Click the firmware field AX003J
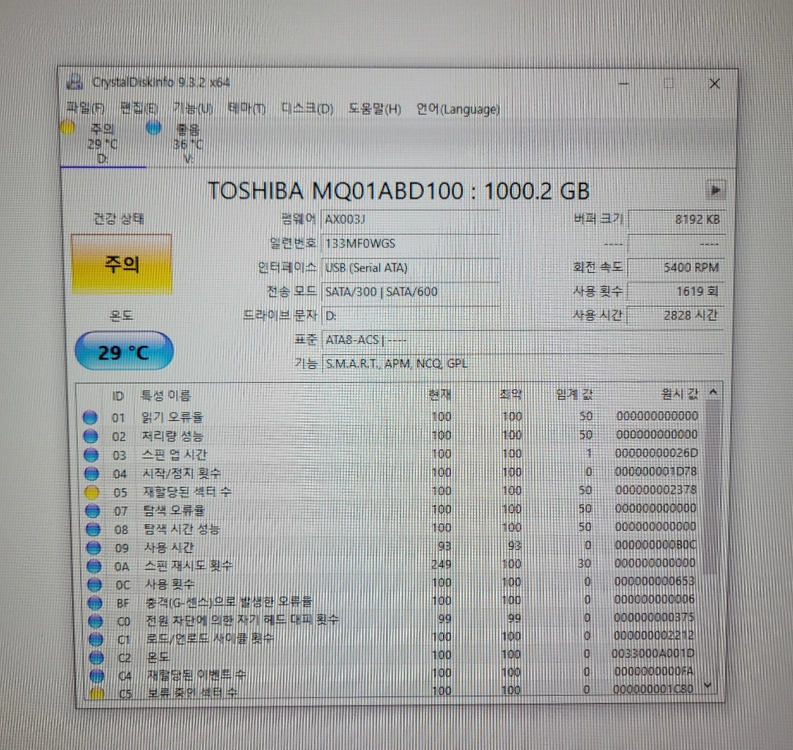 (410, 219)
